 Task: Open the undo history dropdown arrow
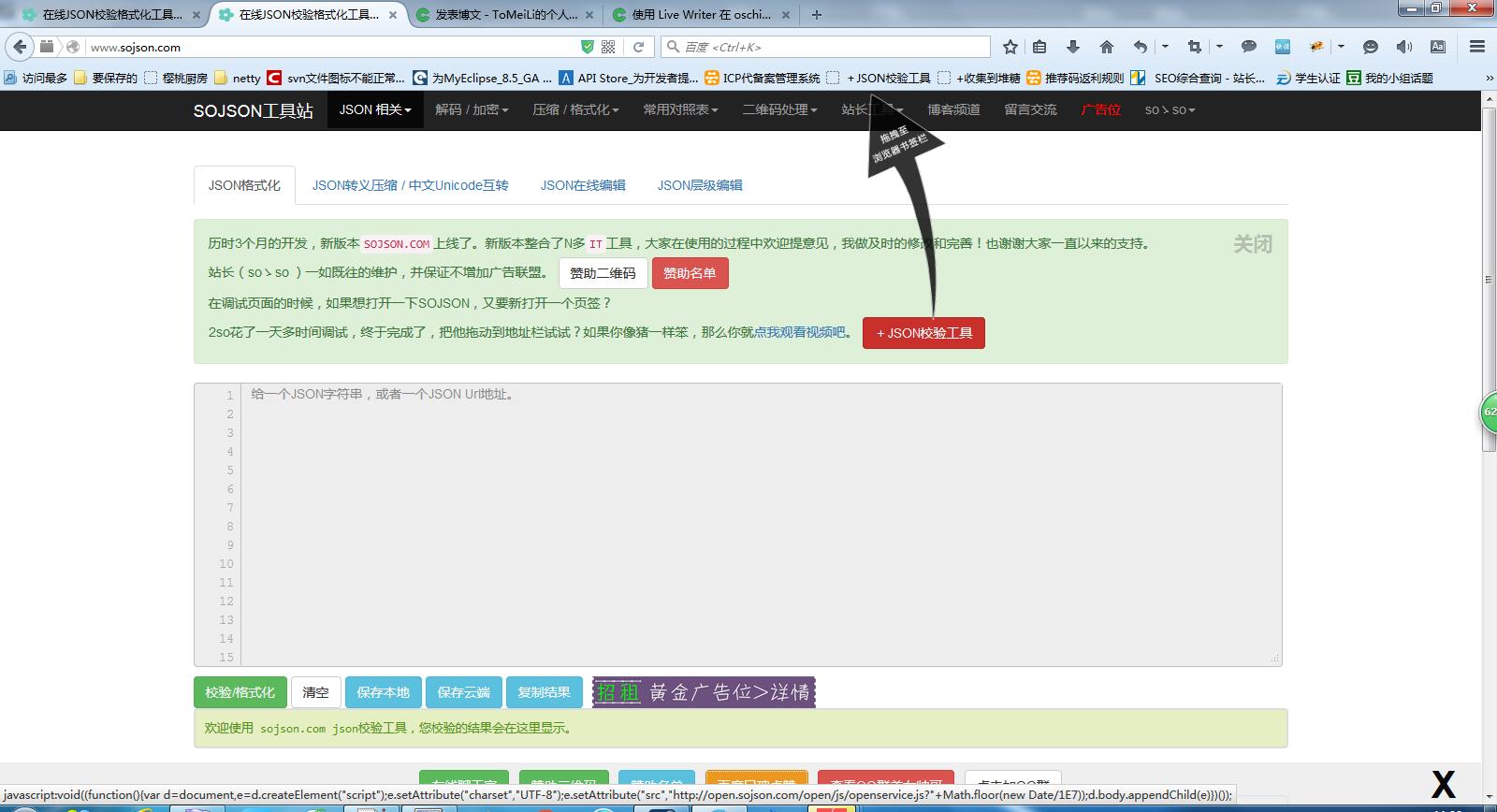(x=1165, y=47)
